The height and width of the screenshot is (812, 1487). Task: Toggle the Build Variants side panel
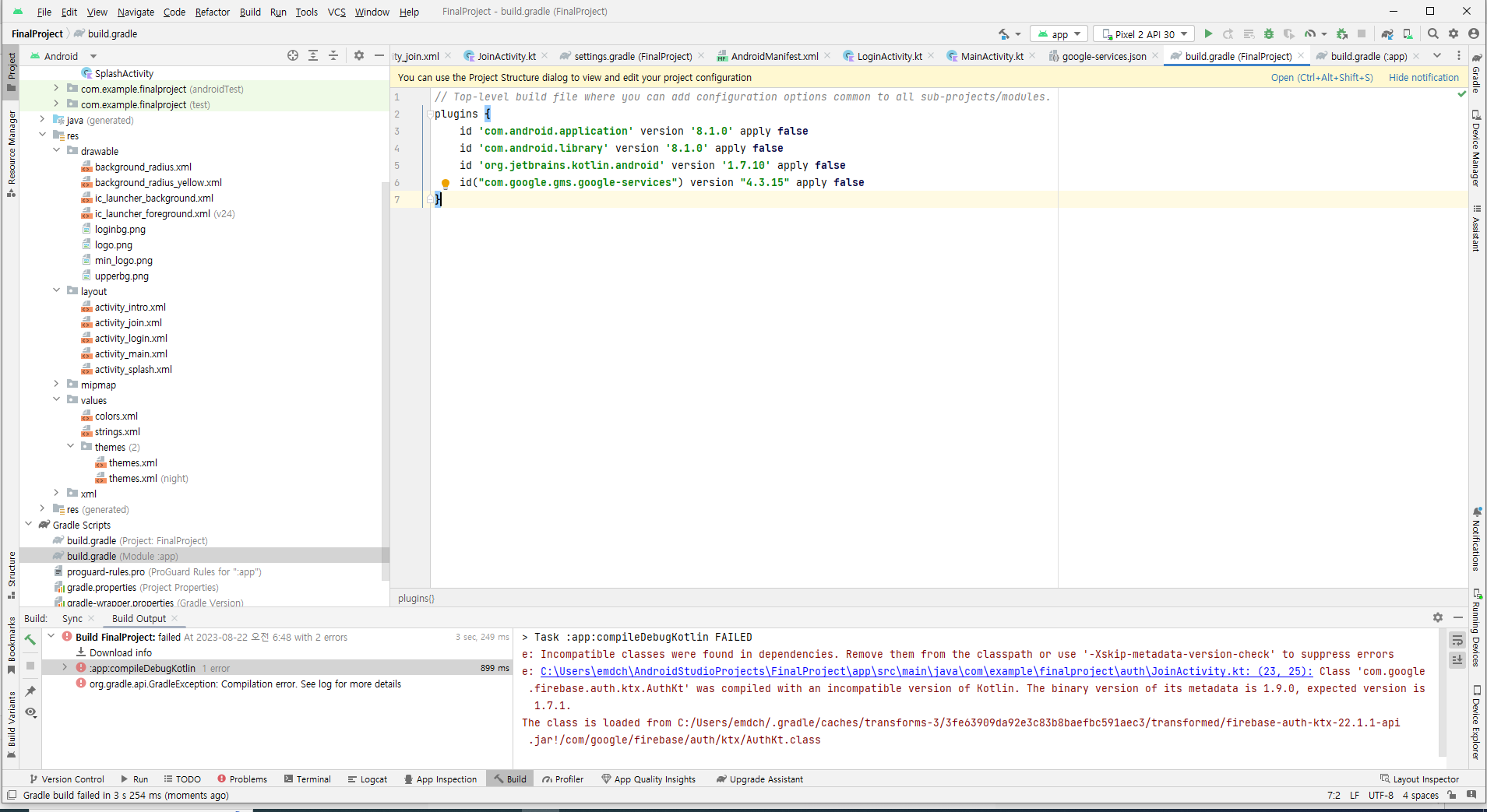coord(11,724)
